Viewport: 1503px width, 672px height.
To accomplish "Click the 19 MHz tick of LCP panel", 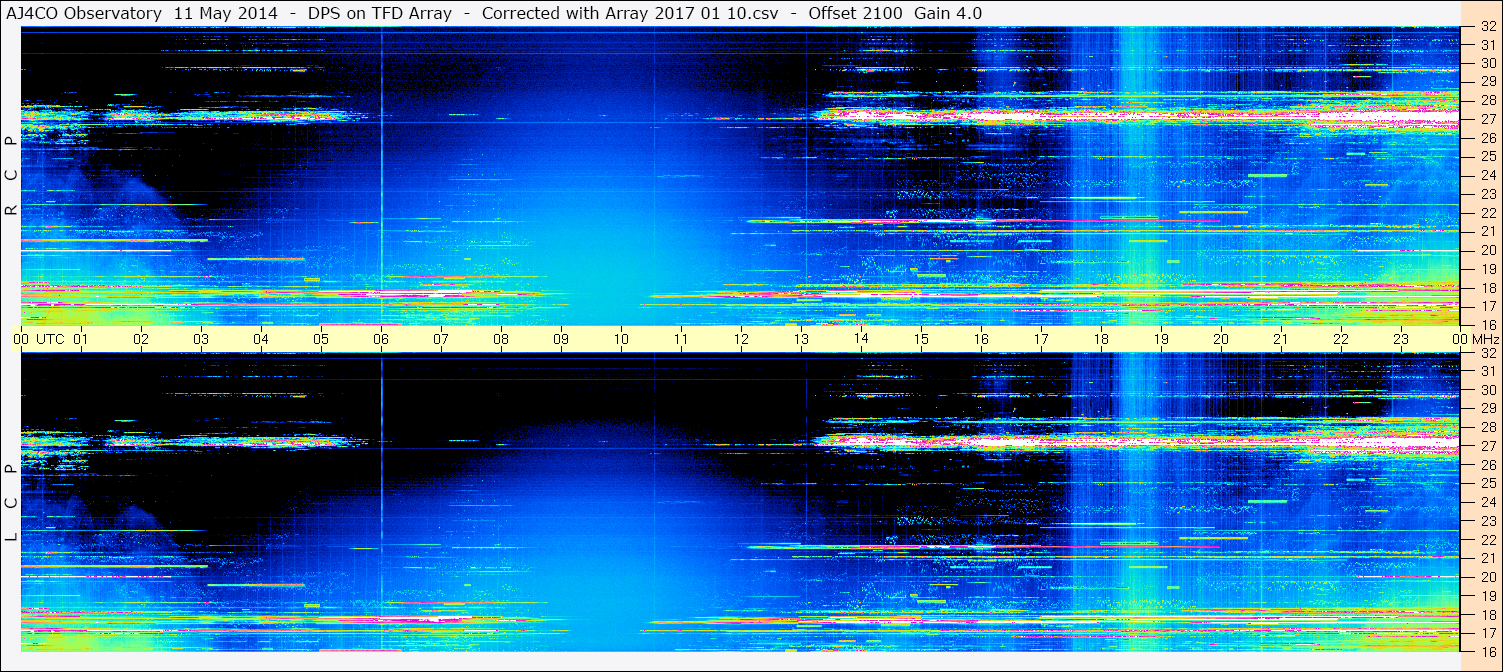I will pos(1487,596).
